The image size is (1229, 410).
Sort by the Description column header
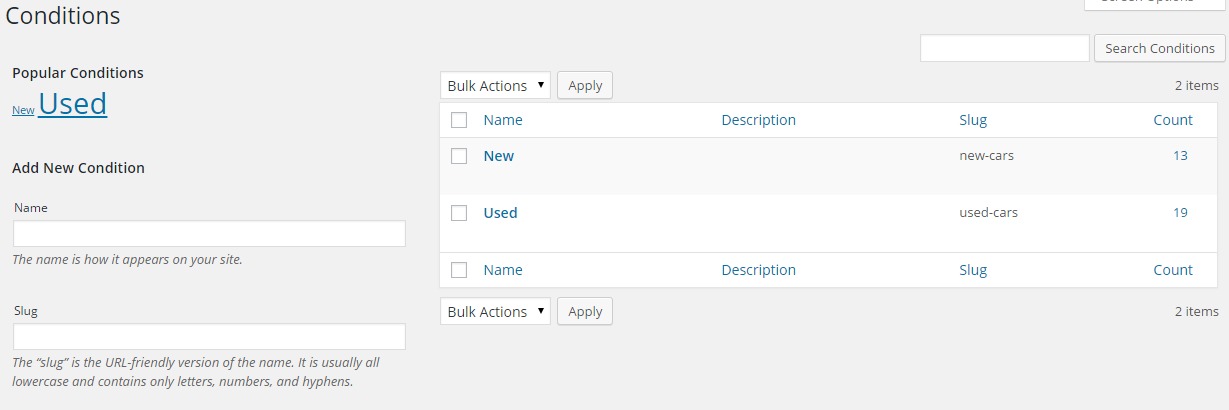click(758, 120)
